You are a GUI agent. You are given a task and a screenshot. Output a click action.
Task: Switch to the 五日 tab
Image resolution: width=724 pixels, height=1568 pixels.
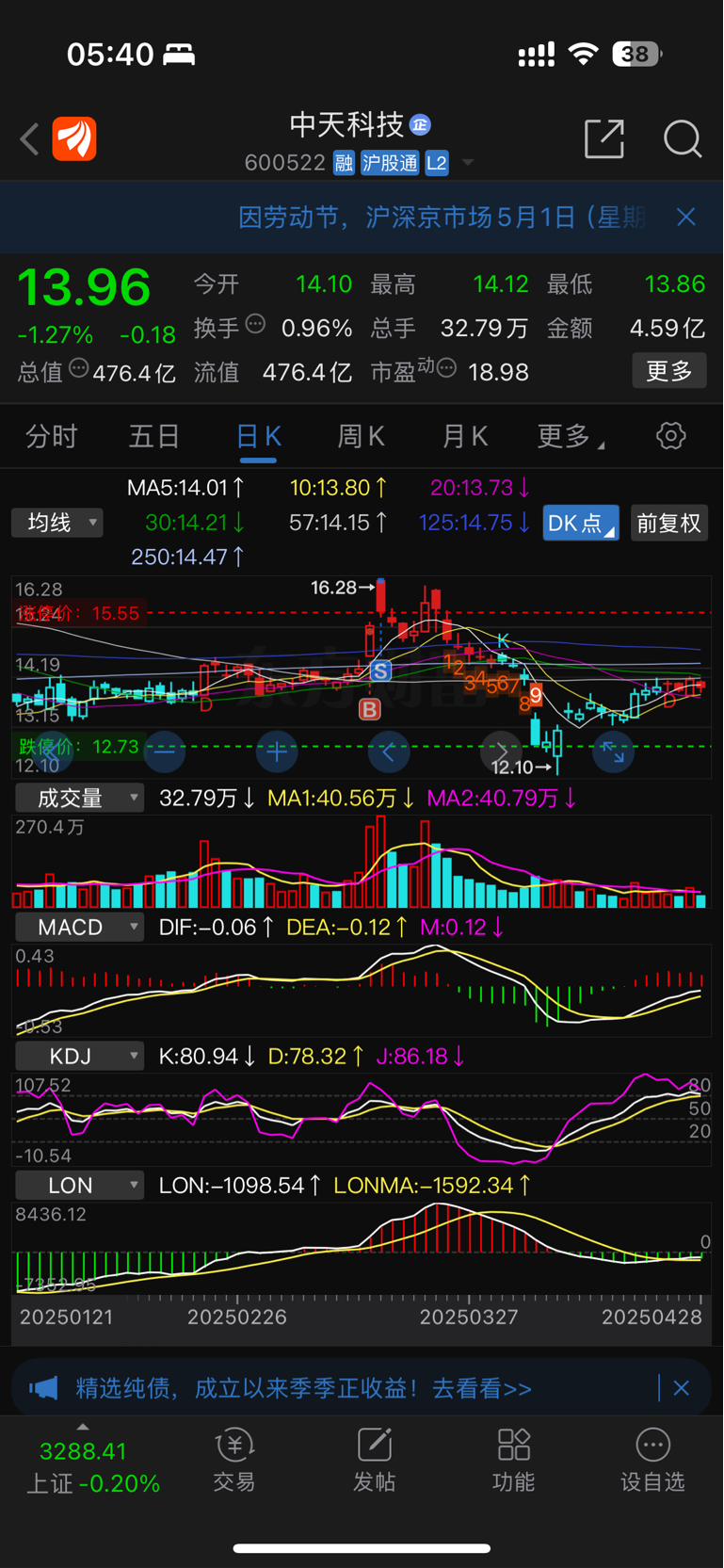(154, 436)
